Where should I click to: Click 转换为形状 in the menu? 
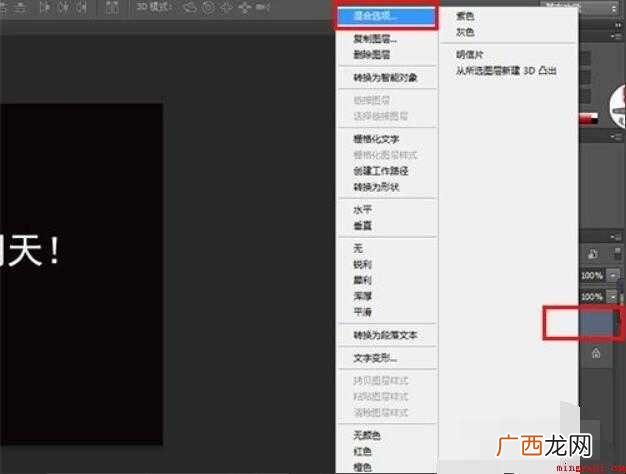click(376, 187)
